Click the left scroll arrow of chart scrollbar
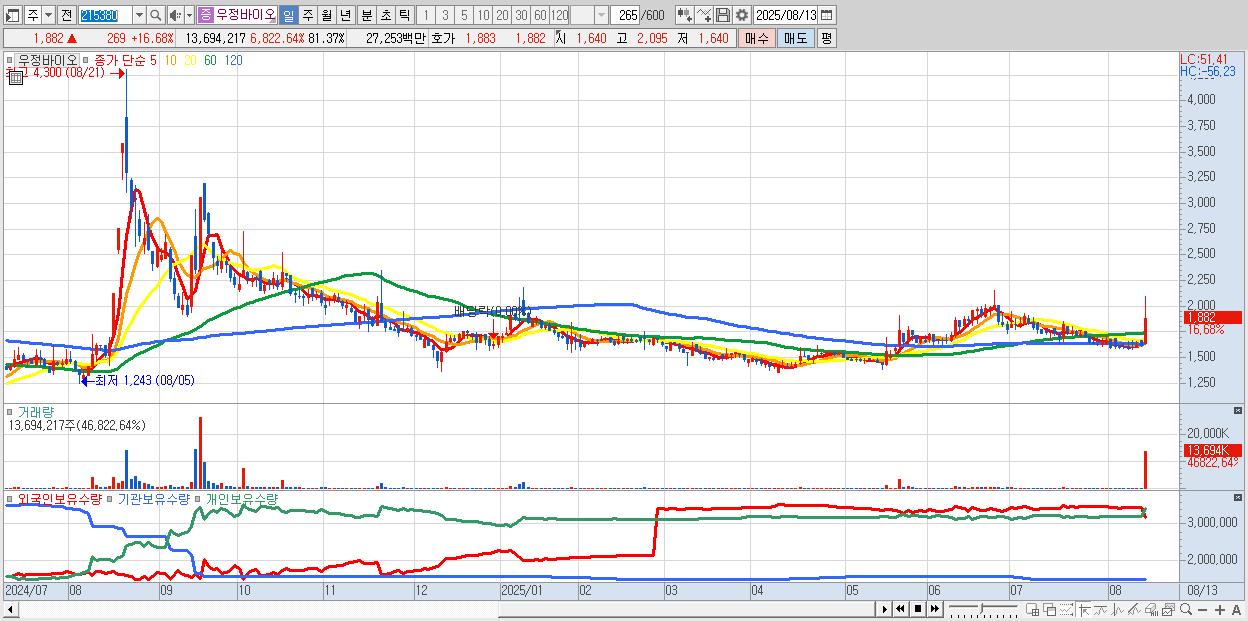 pyautogui.click(x=11, y=609)
